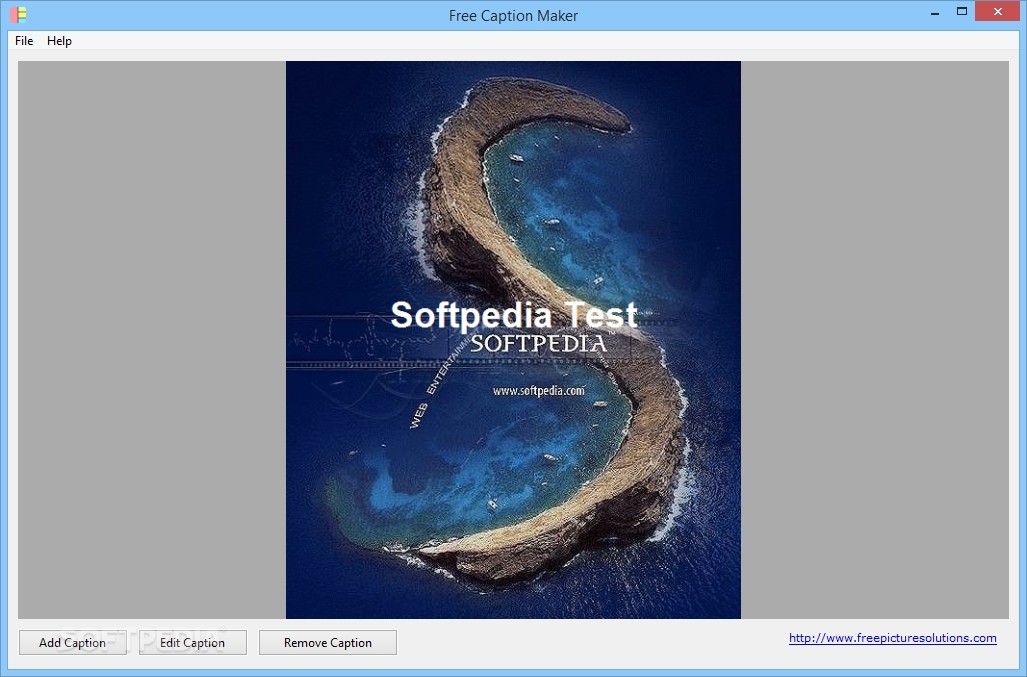
Task: Click the Free Caption Maker app icon
Action: (18, 14)
